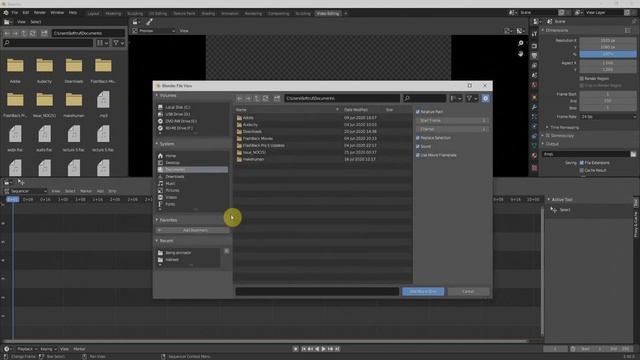
Task: Open the Render properties tab
Action: (x=534, y=46)
